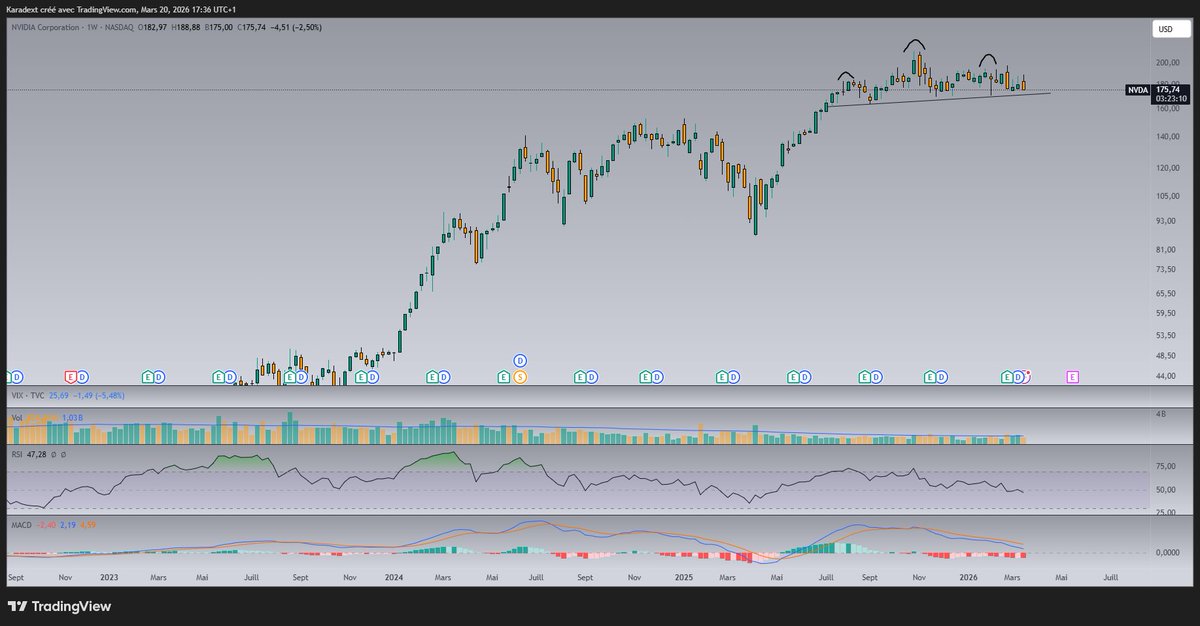Click the 105,00 price axis label
Viewport: 1200px width, 626px height.
click(x=1166, y=198)
